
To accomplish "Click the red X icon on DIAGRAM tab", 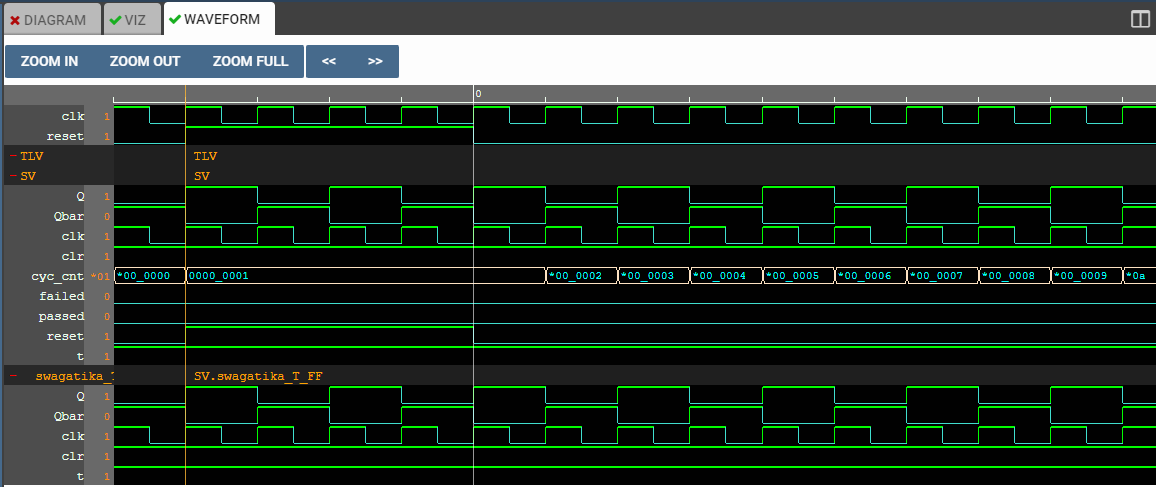I will [15, 21].
